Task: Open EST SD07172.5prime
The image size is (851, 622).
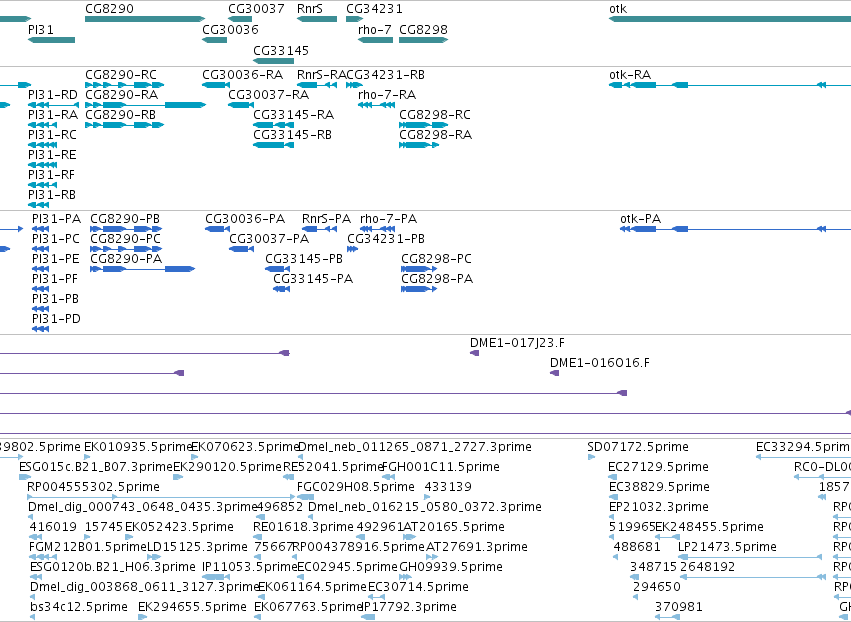Action: pyautogui.click(x=592, y=458)
